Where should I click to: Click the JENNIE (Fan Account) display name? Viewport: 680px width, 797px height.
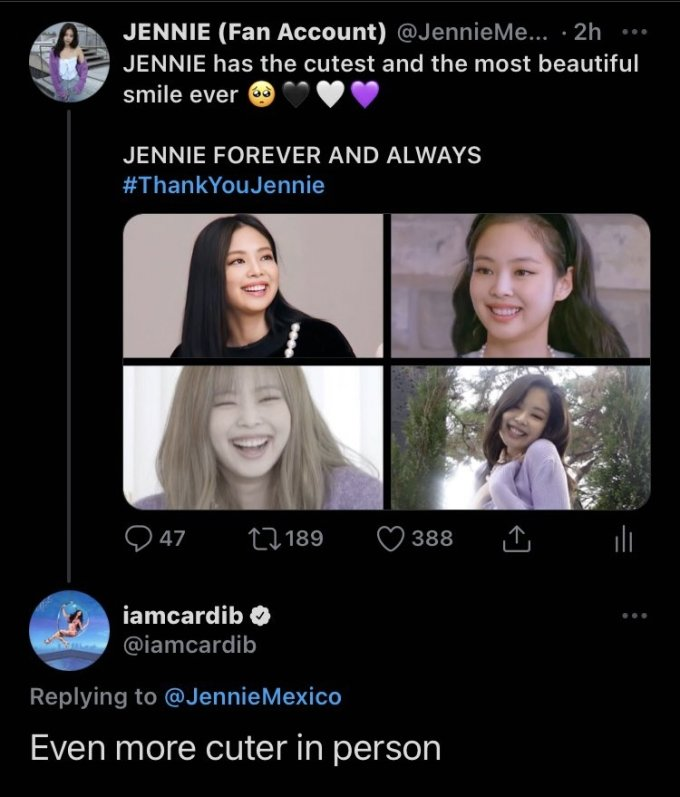[254, 32]
